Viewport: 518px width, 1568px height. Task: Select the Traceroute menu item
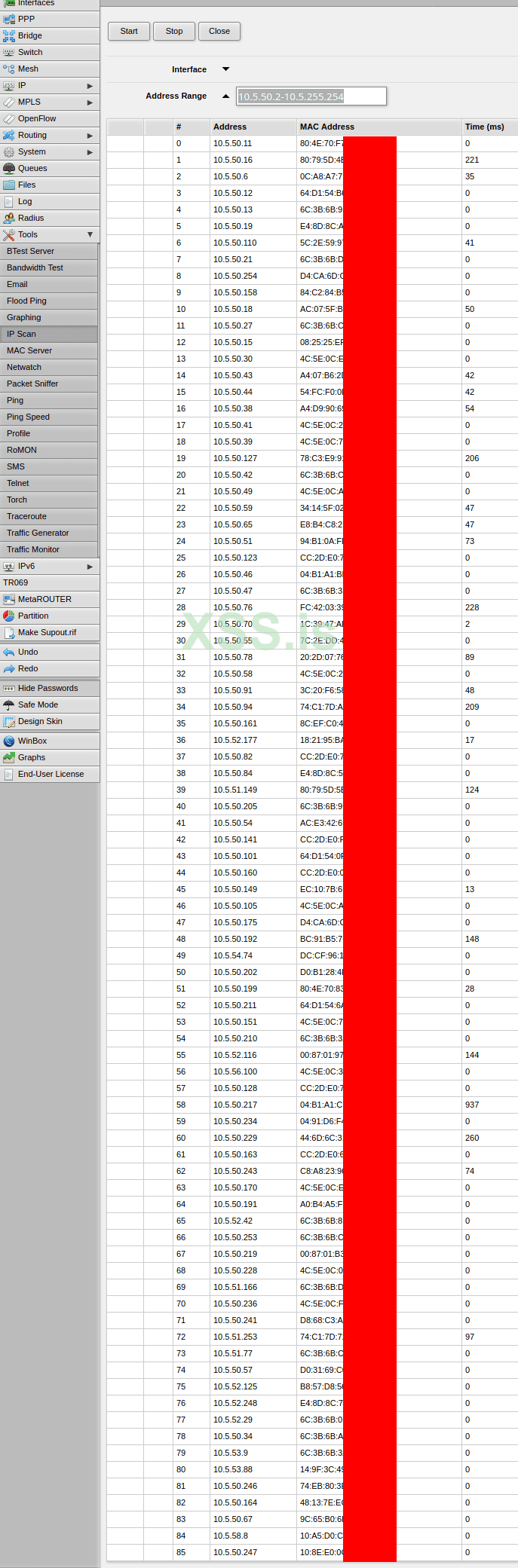click(49, 516)
